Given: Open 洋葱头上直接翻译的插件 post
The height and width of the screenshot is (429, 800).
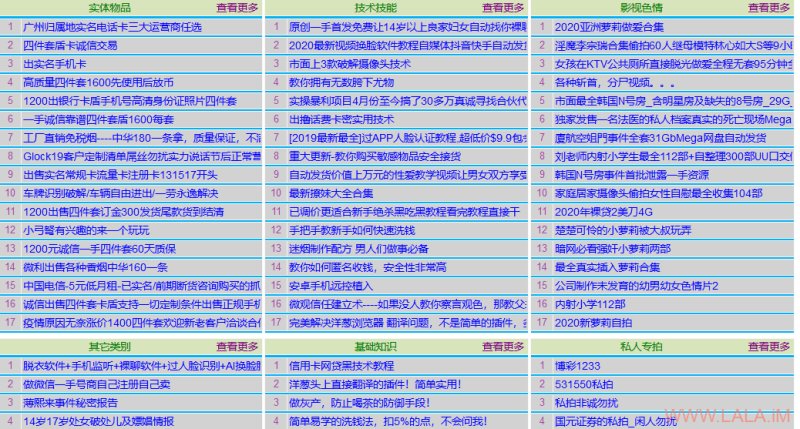Looking at the screenshot, I should [x=375, y=384].
